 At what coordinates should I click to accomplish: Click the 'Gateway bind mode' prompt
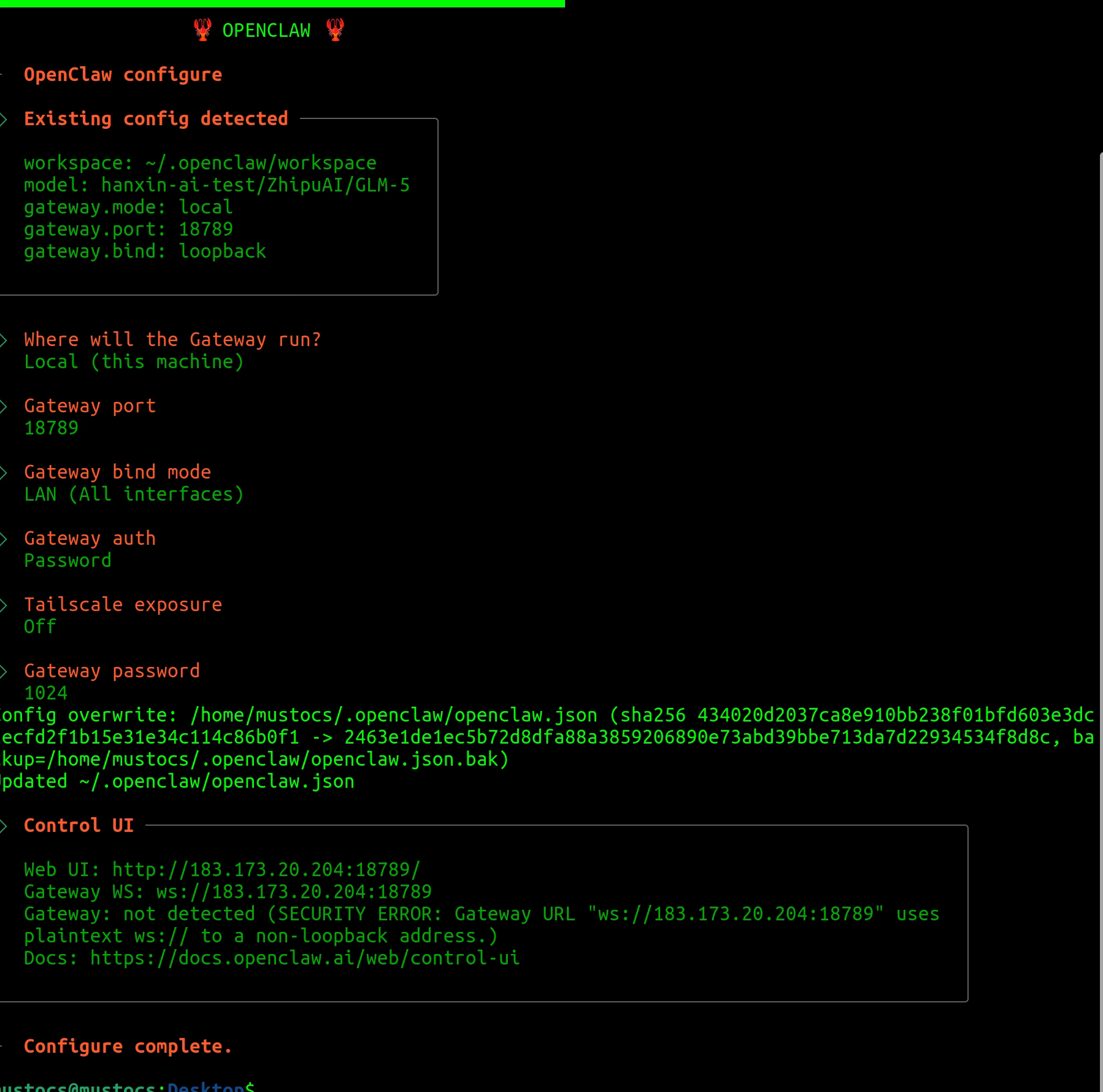[x=117, y=472]
